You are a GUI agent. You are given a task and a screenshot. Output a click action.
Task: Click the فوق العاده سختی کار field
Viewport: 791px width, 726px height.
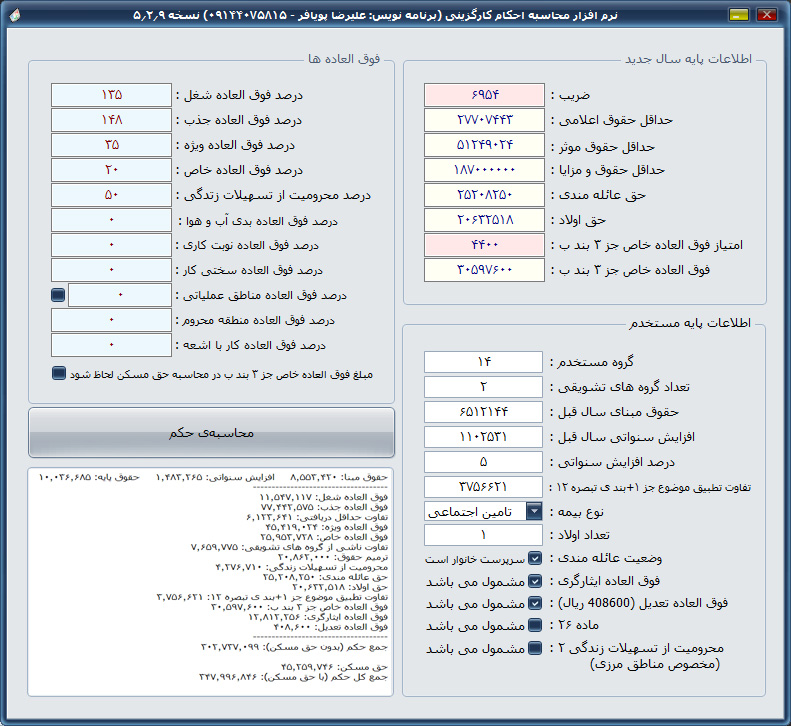tap(111, 270)
